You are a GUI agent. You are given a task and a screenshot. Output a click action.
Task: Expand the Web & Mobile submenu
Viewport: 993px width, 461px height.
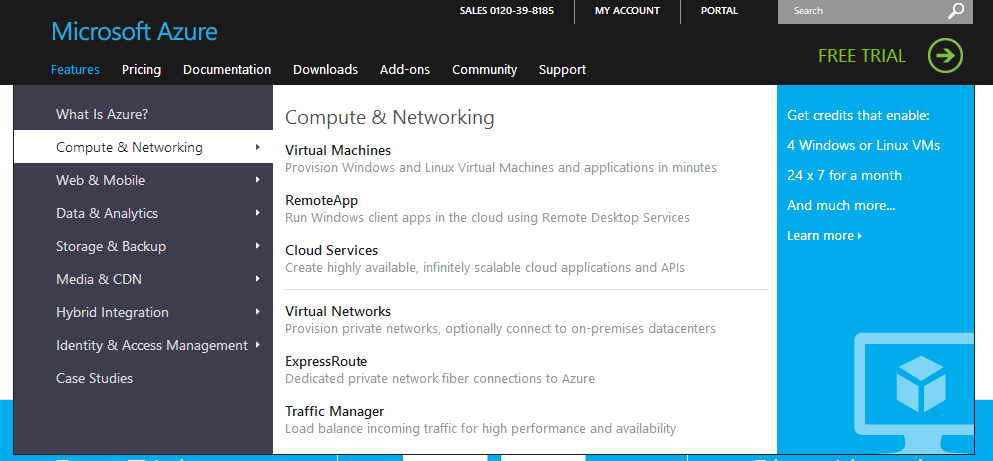pos(100,180)
